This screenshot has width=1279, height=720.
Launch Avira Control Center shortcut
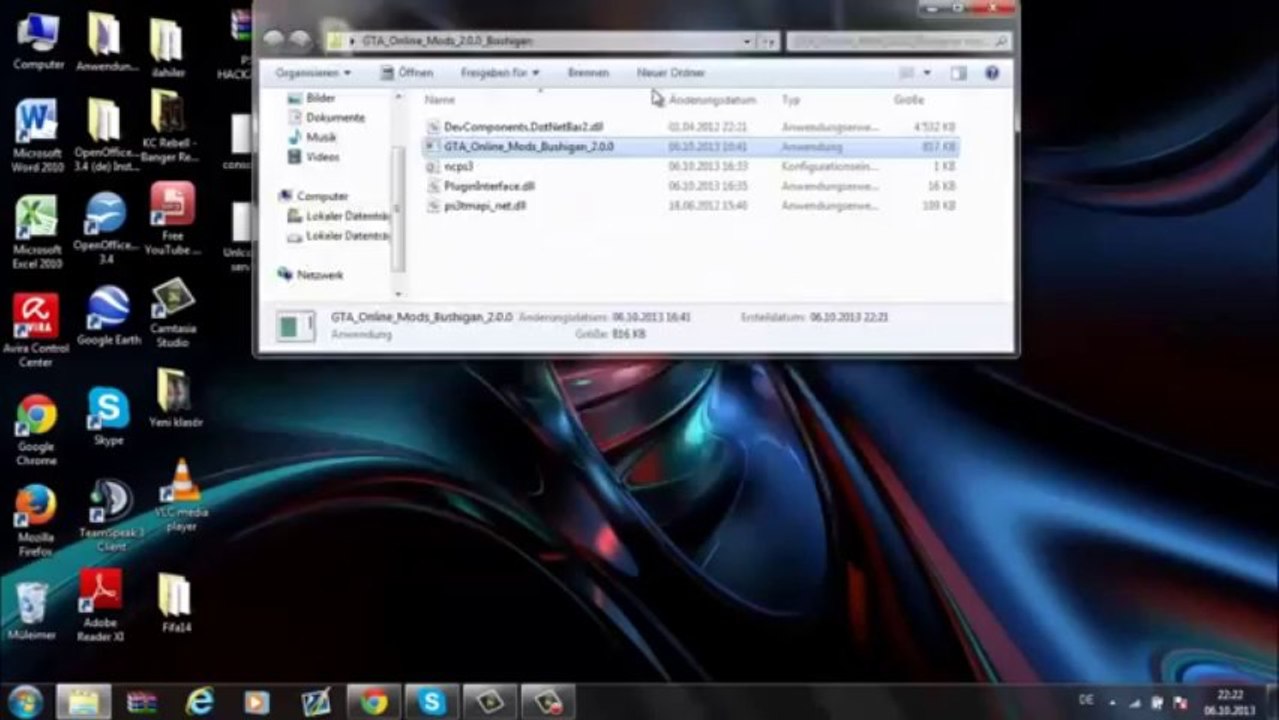[36, 330]
